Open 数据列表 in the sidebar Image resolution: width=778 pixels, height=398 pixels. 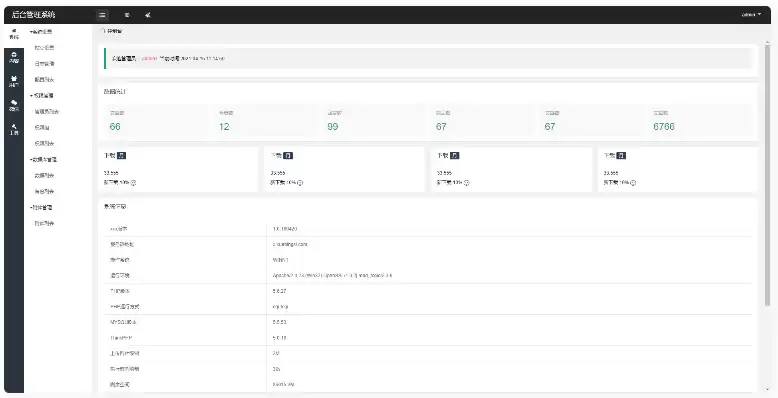[44, 176]
